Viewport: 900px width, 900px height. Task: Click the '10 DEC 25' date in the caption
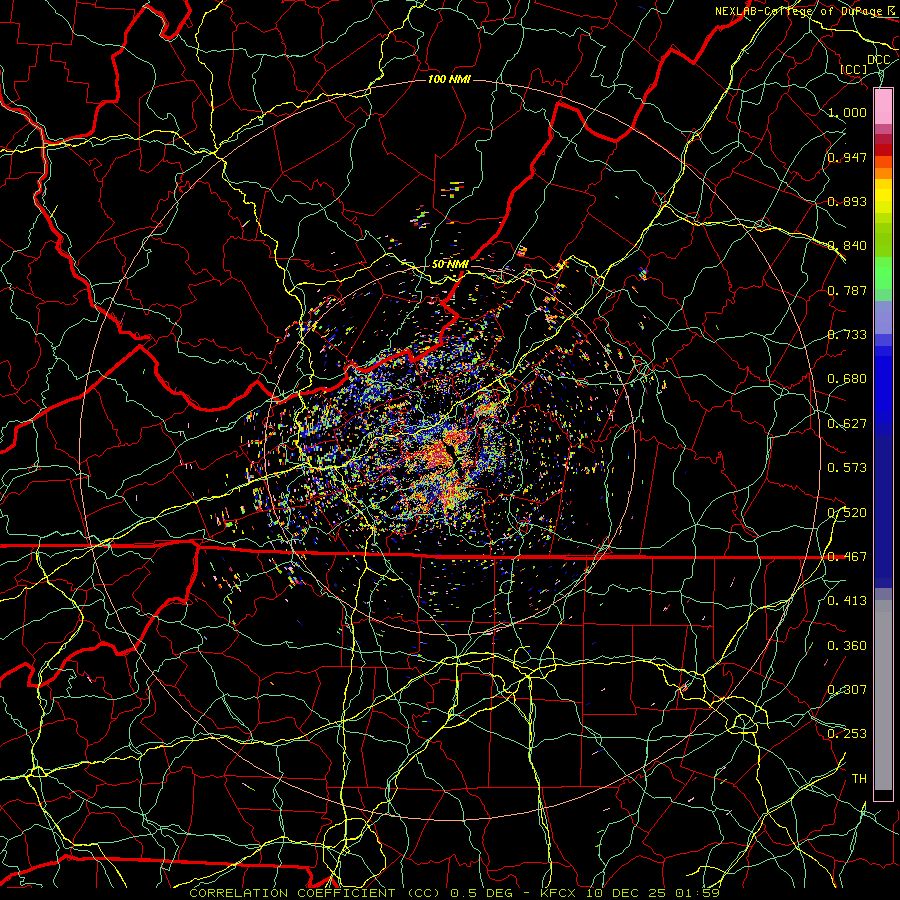(x=627, y=893)
